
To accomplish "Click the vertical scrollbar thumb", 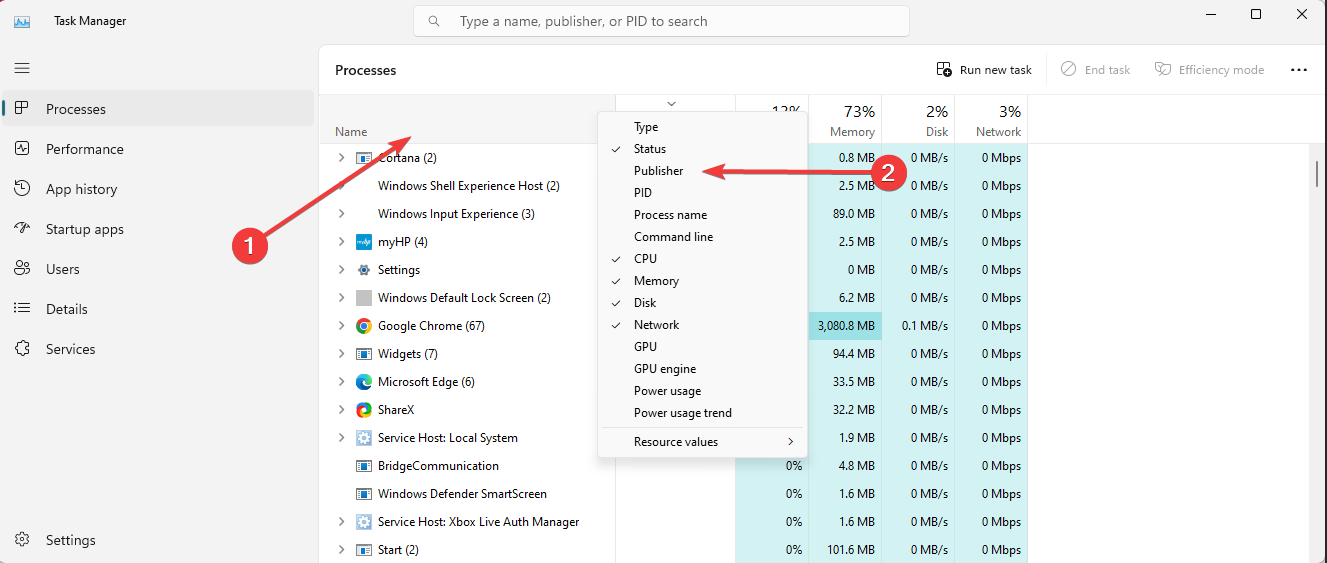I will point(1318,173).
